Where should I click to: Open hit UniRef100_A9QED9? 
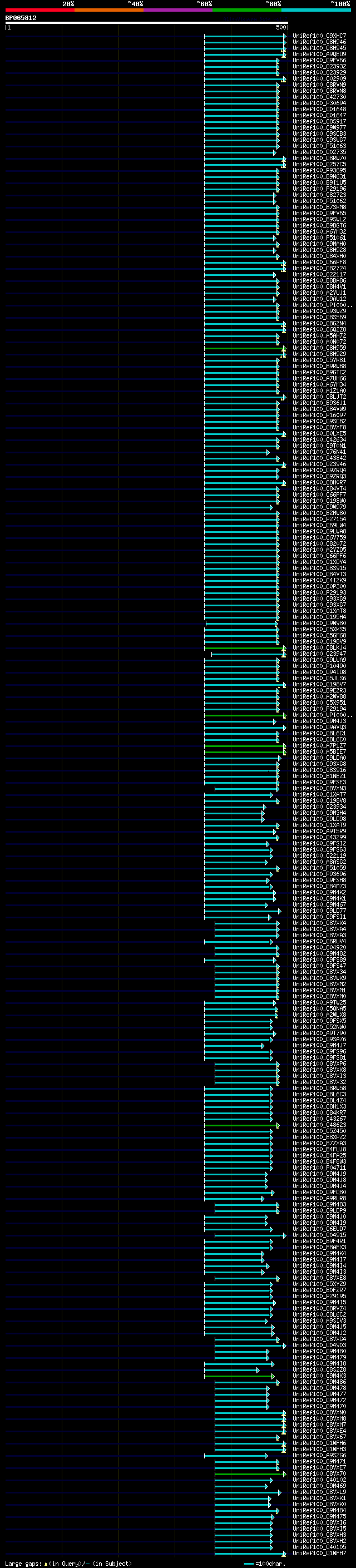coord(319,54)
